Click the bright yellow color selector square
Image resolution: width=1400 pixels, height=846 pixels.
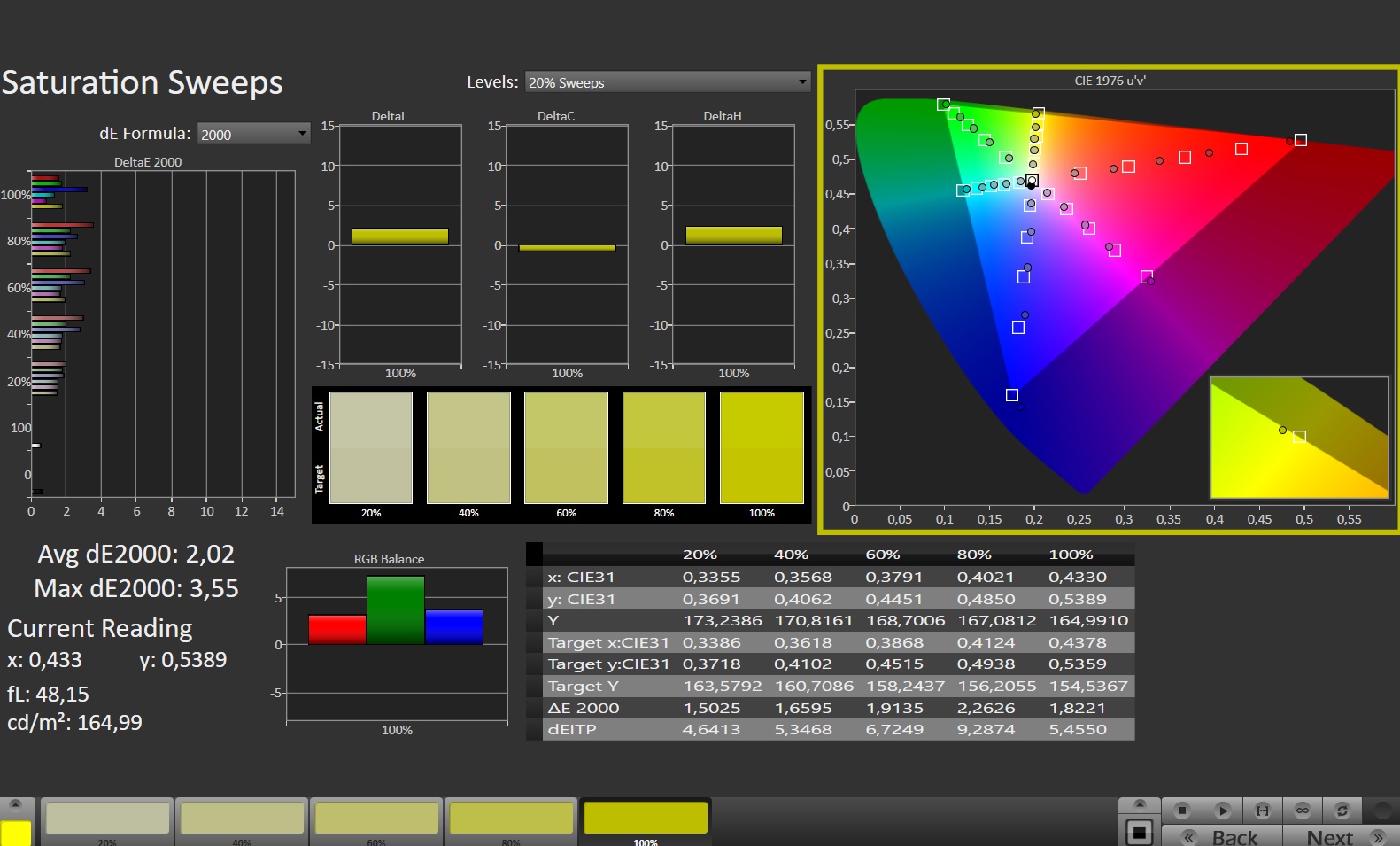click(15, 834)
